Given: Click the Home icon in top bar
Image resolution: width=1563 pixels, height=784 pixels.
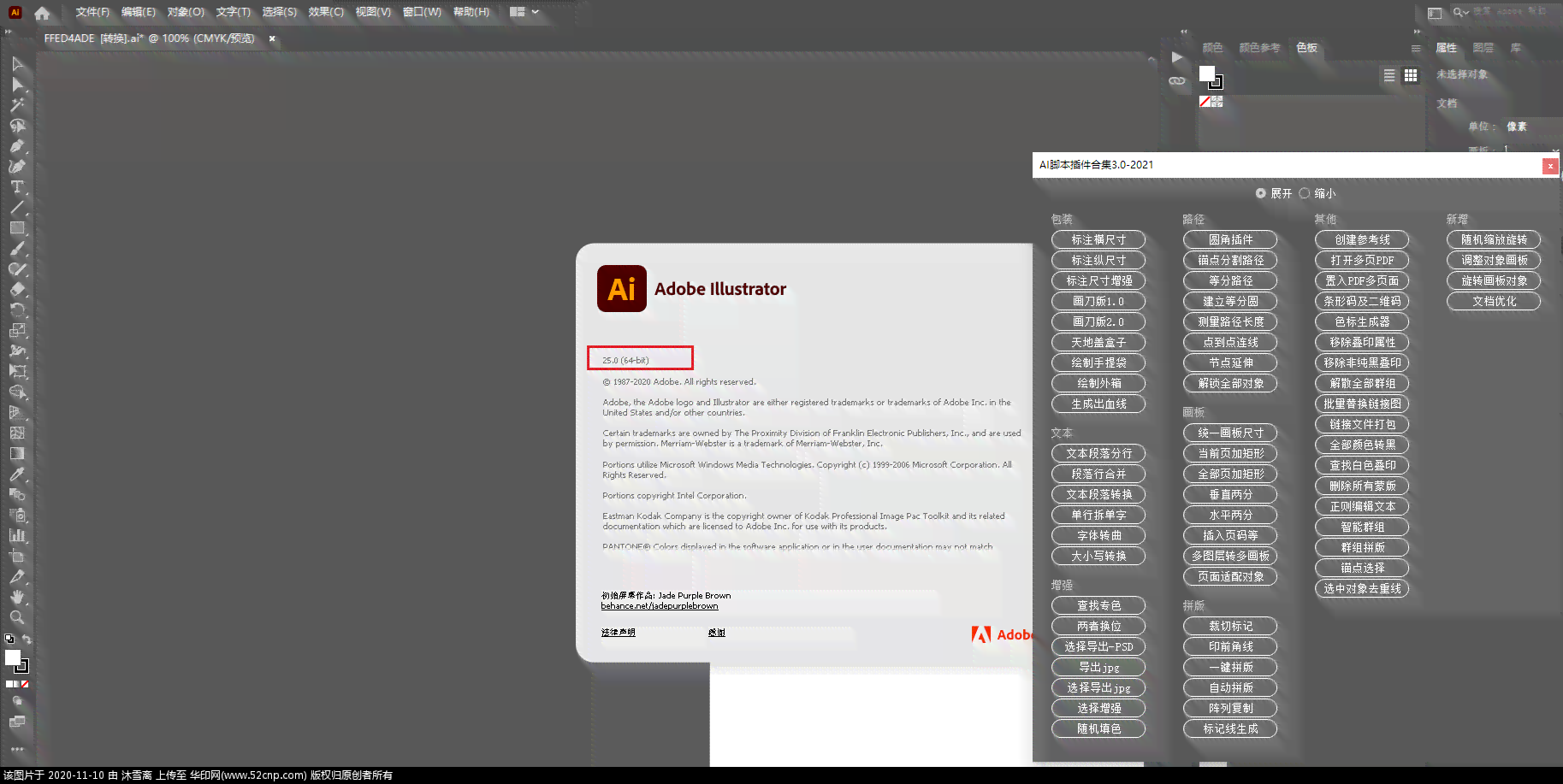Looking at the screenshot, I should click(42, 13).
